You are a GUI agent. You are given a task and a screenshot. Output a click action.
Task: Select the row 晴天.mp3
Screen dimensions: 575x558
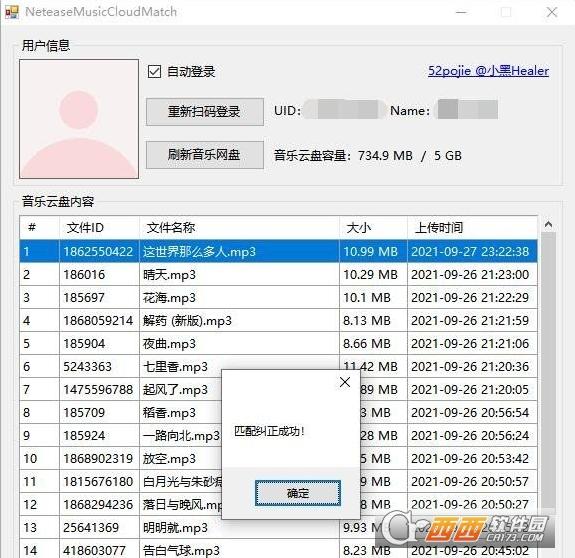click(279, 275)
